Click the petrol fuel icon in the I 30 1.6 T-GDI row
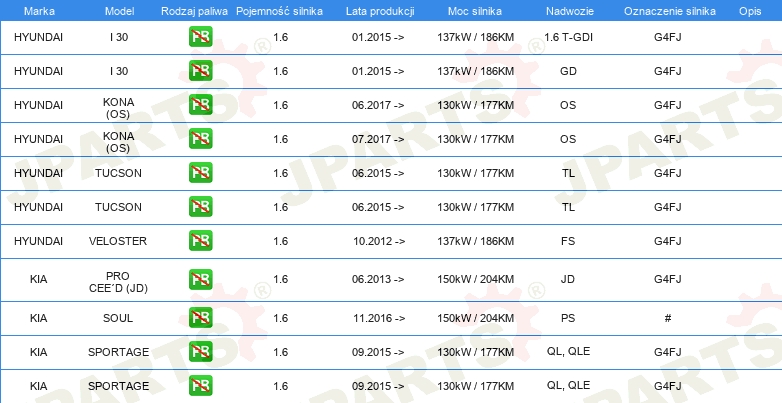Viewport: 782px width, 403px height. 200,37
